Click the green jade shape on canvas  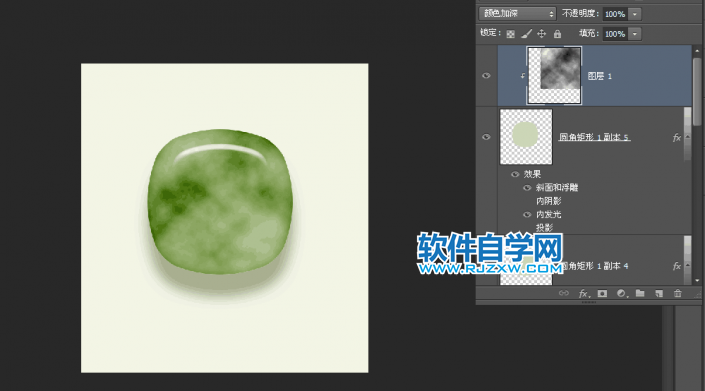(x=220, y=202)
